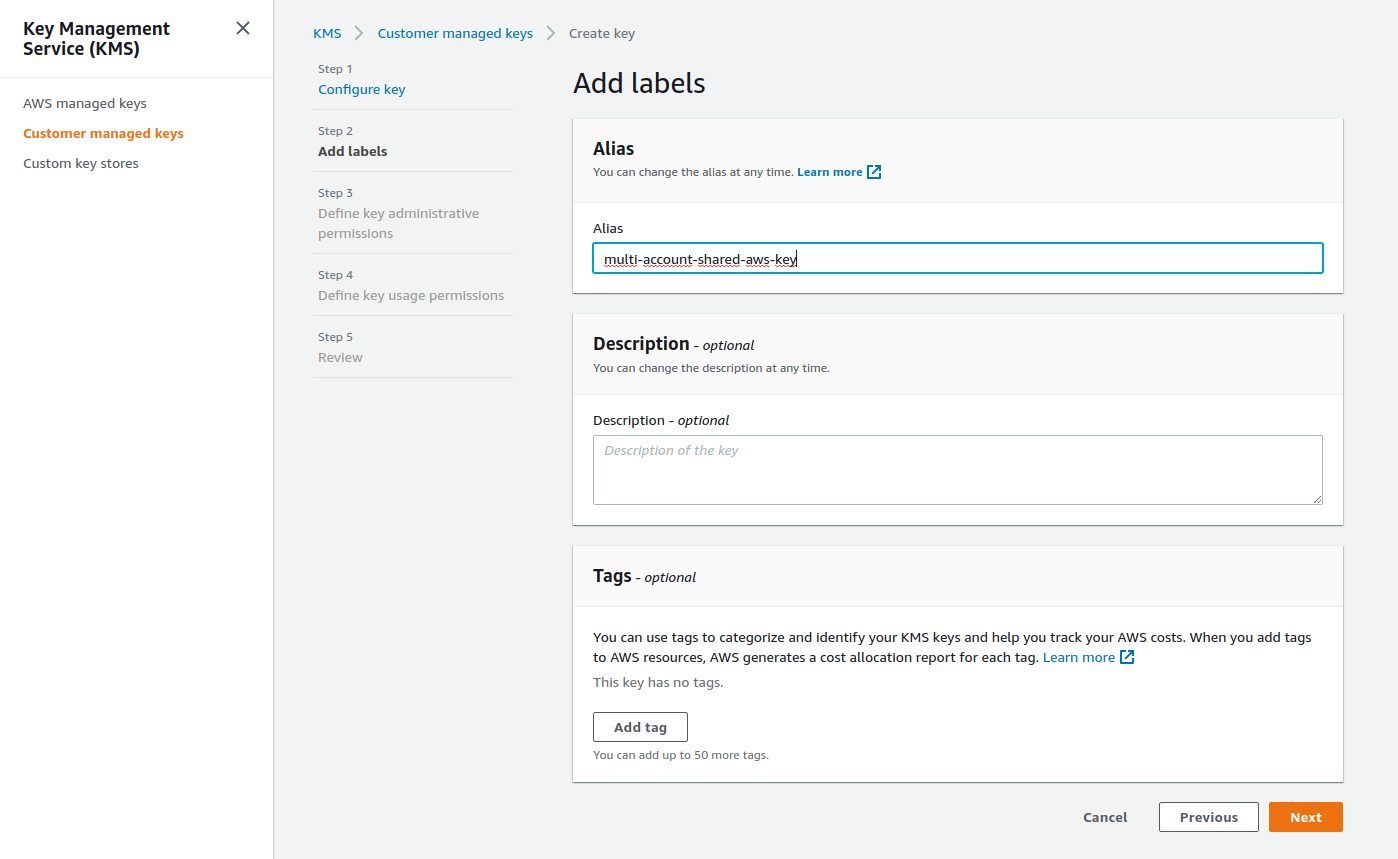The width and height of the screenshot is (1398, 859).
Task: Click inside the Alias text field
Action: [x=957, y=258]
